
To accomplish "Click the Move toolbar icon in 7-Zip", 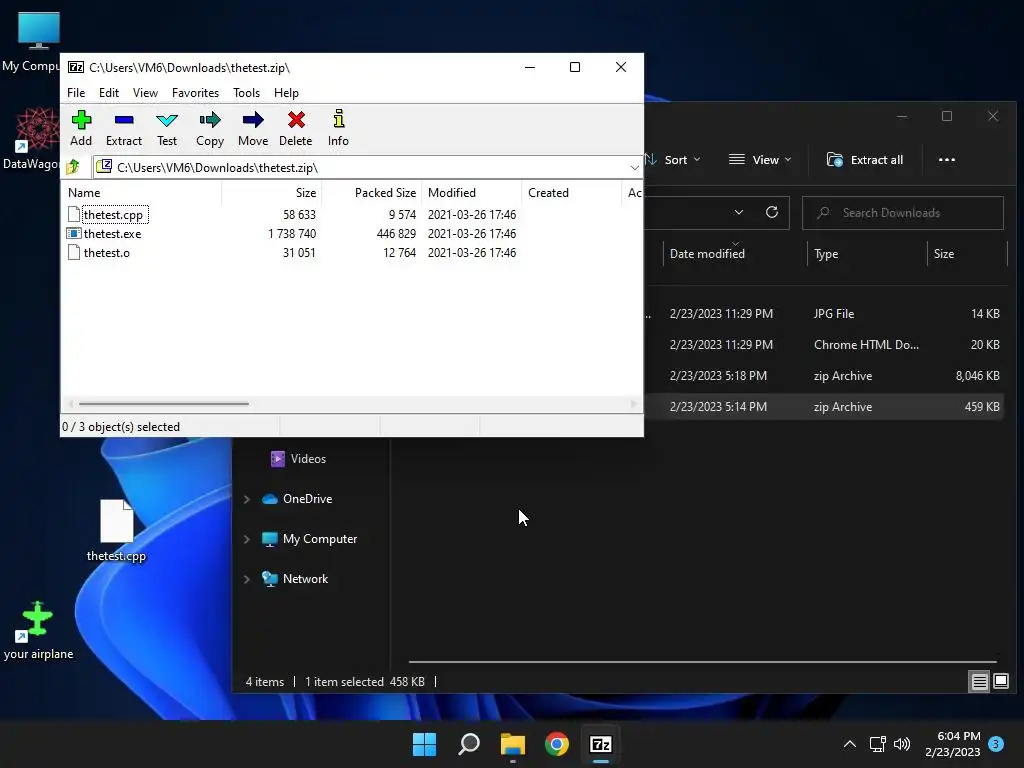I will [253, 128].
